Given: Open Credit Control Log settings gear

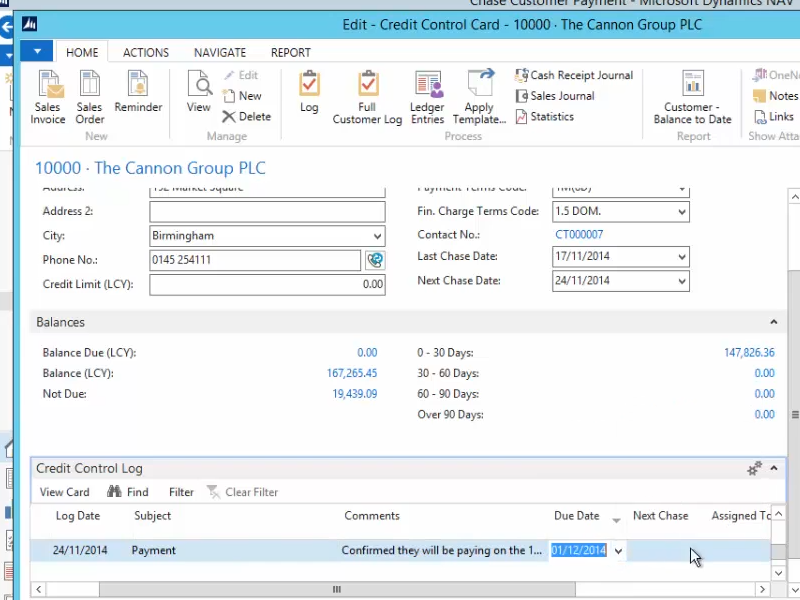Looking at the screenshot, I should click(754, 468).
